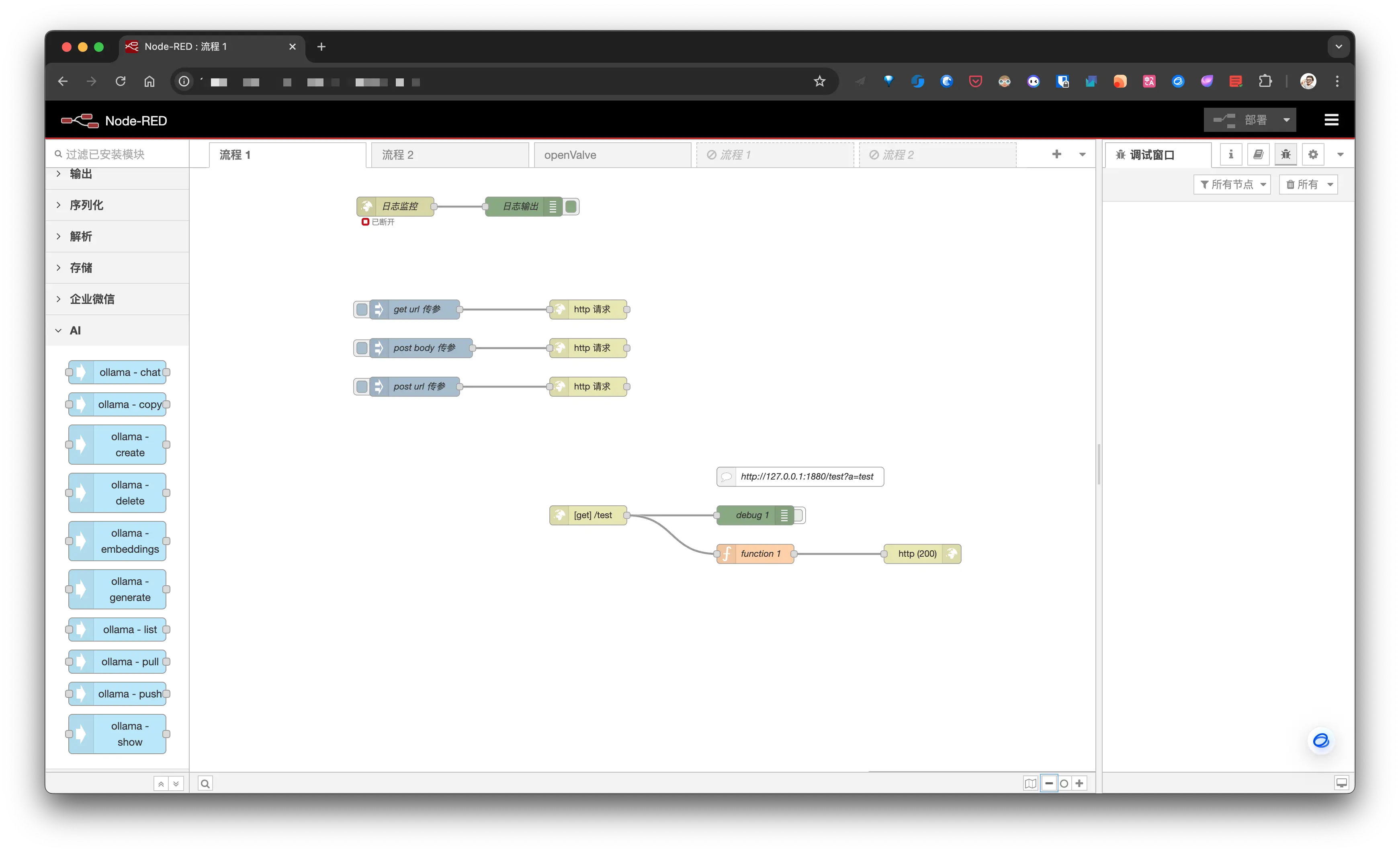The height and width of the screenshot is (853, 1400).
Task: Open the sidebar help book icon
Action: (1258, 154)
